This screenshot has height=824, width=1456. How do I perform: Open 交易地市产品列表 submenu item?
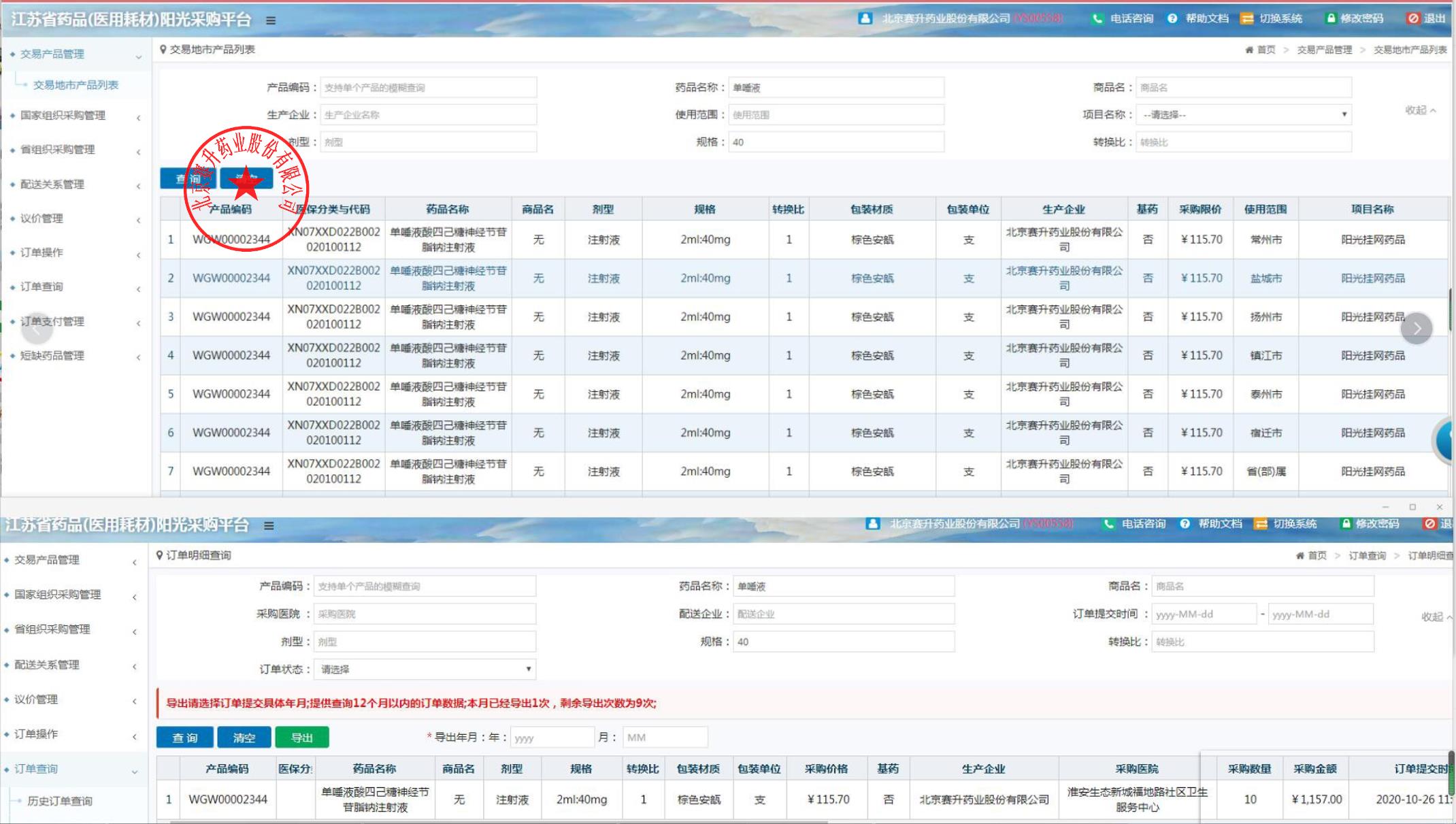[76, 85]
